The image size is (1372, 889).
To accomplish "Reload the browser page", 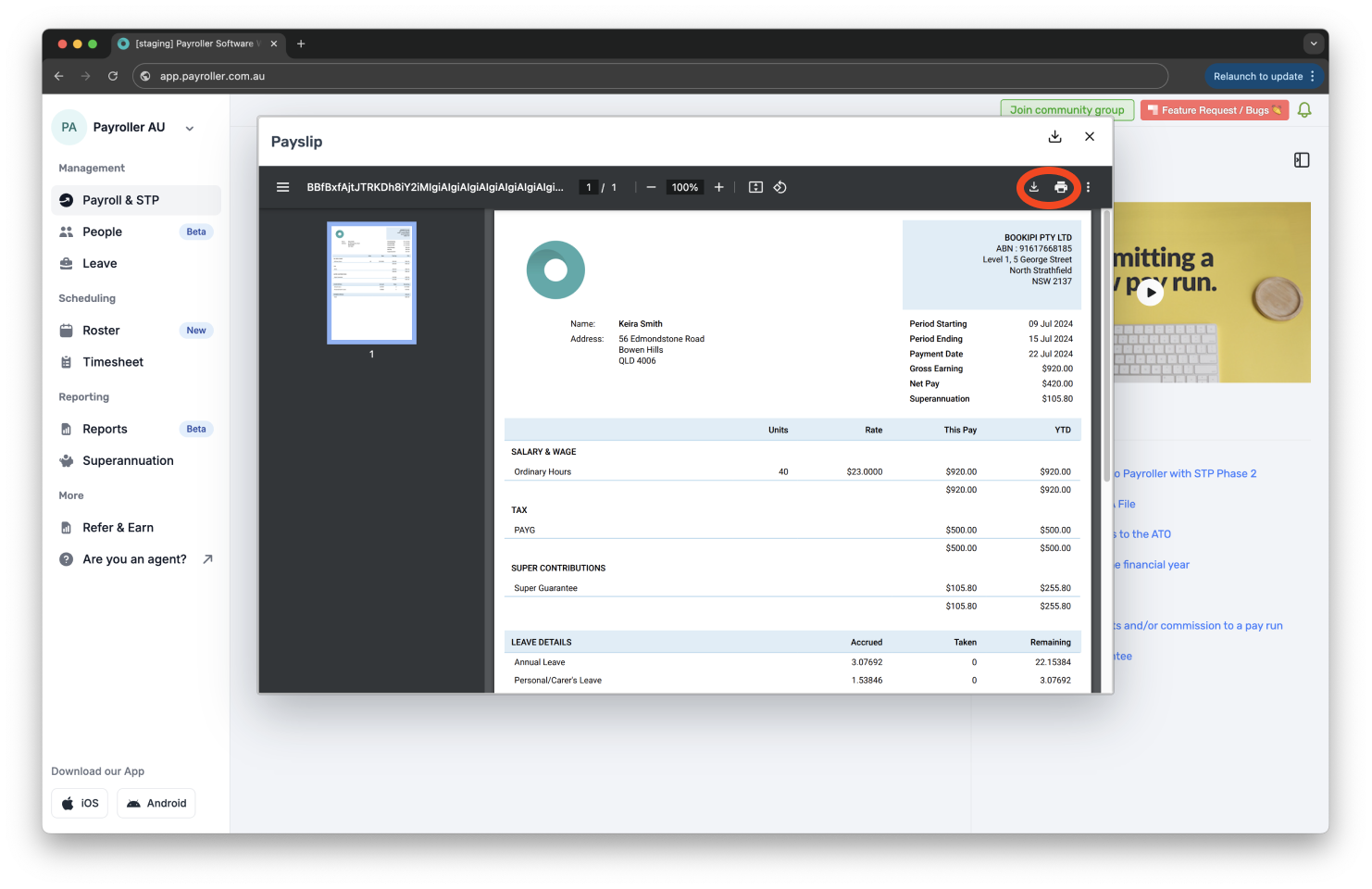I will coord(113,76).
